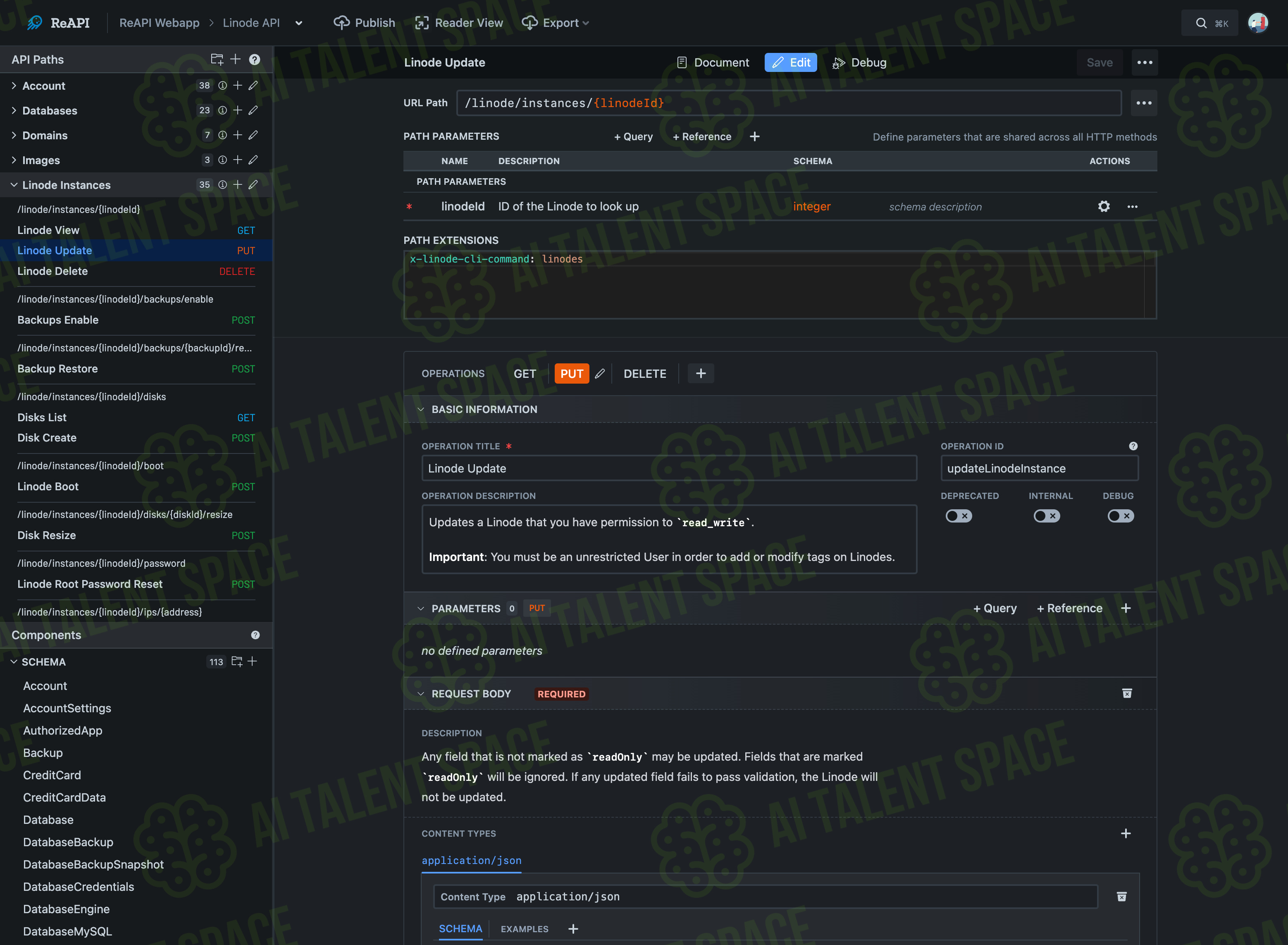This screenshot has width=1288, height=945.
Task: Add operation parameter with plus icon
Action: pos(1126,608)
